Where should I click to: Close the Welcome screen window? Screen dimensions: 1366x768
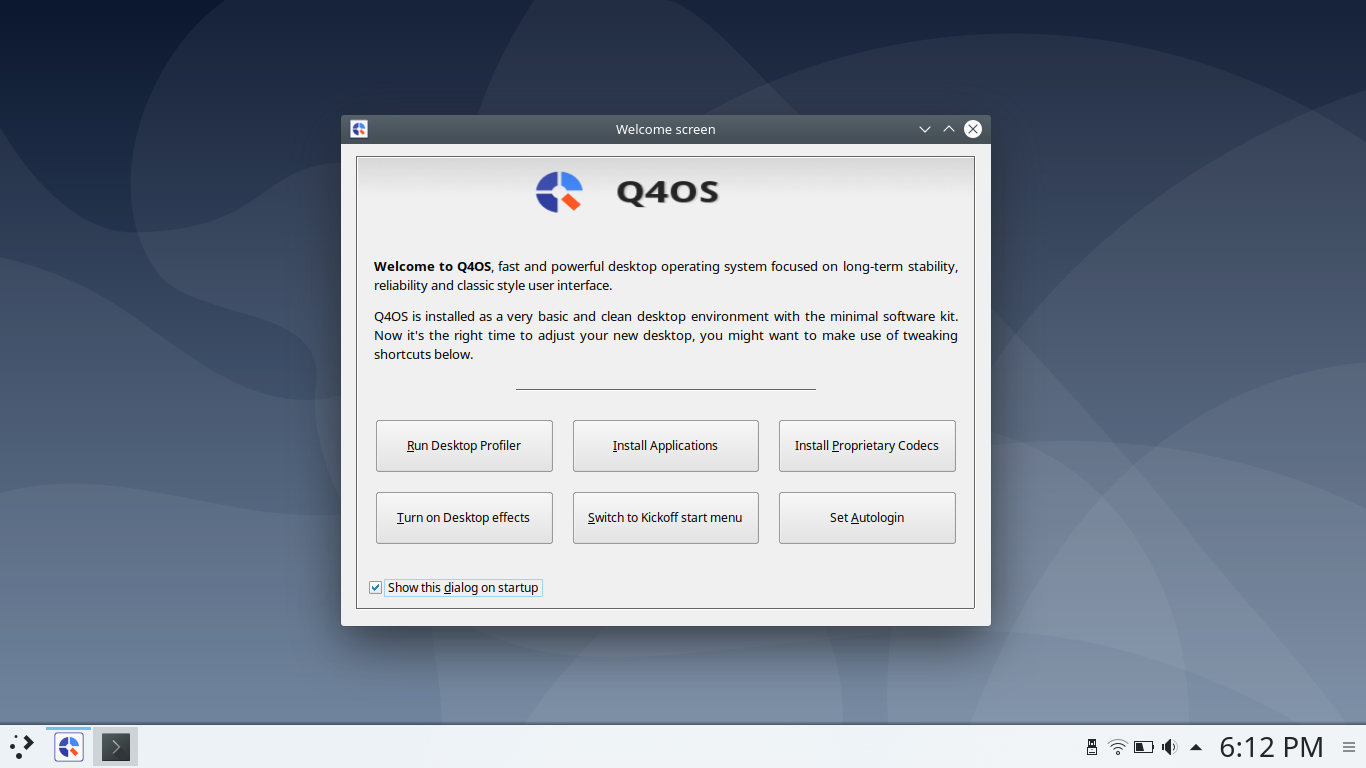pos(973,129)
